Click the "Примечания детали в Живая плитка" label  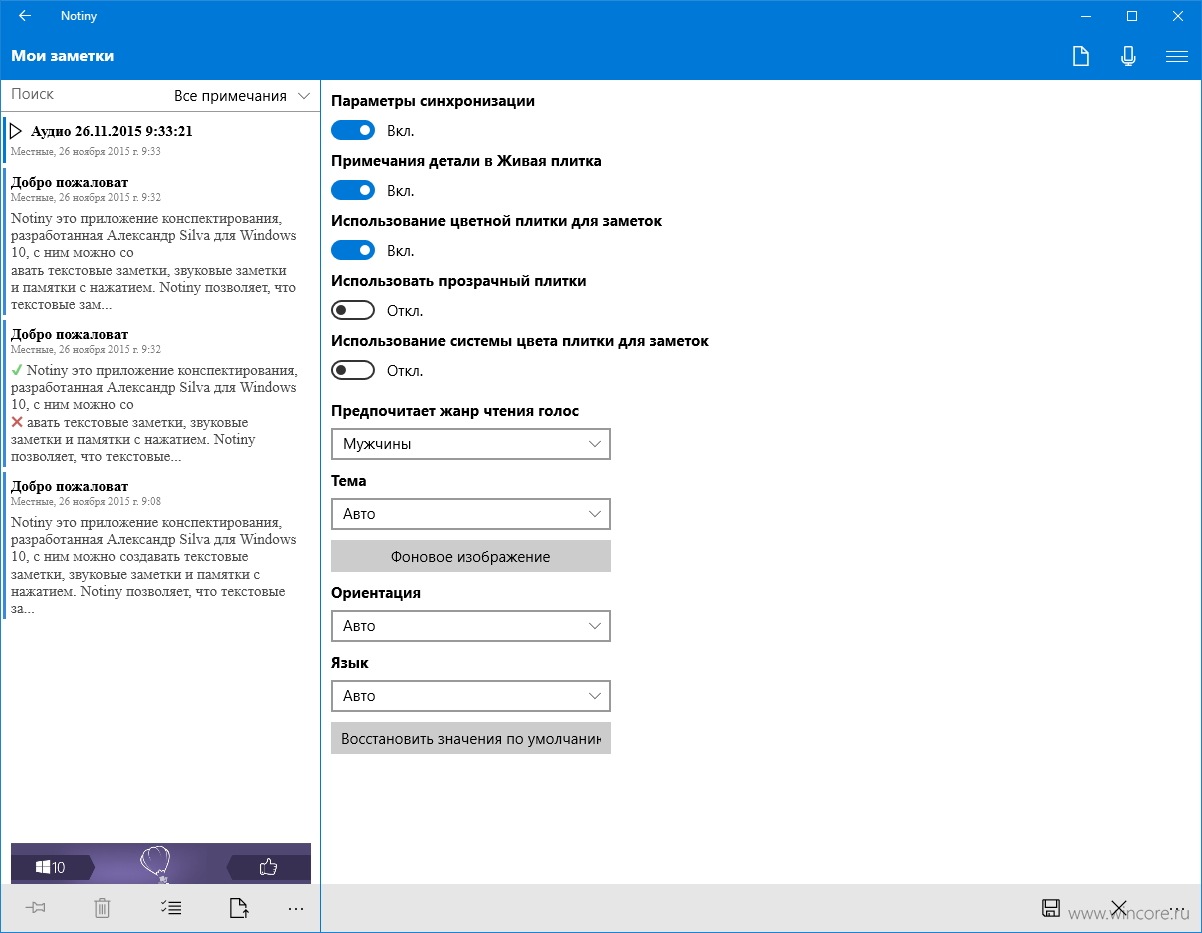point(466,161)
